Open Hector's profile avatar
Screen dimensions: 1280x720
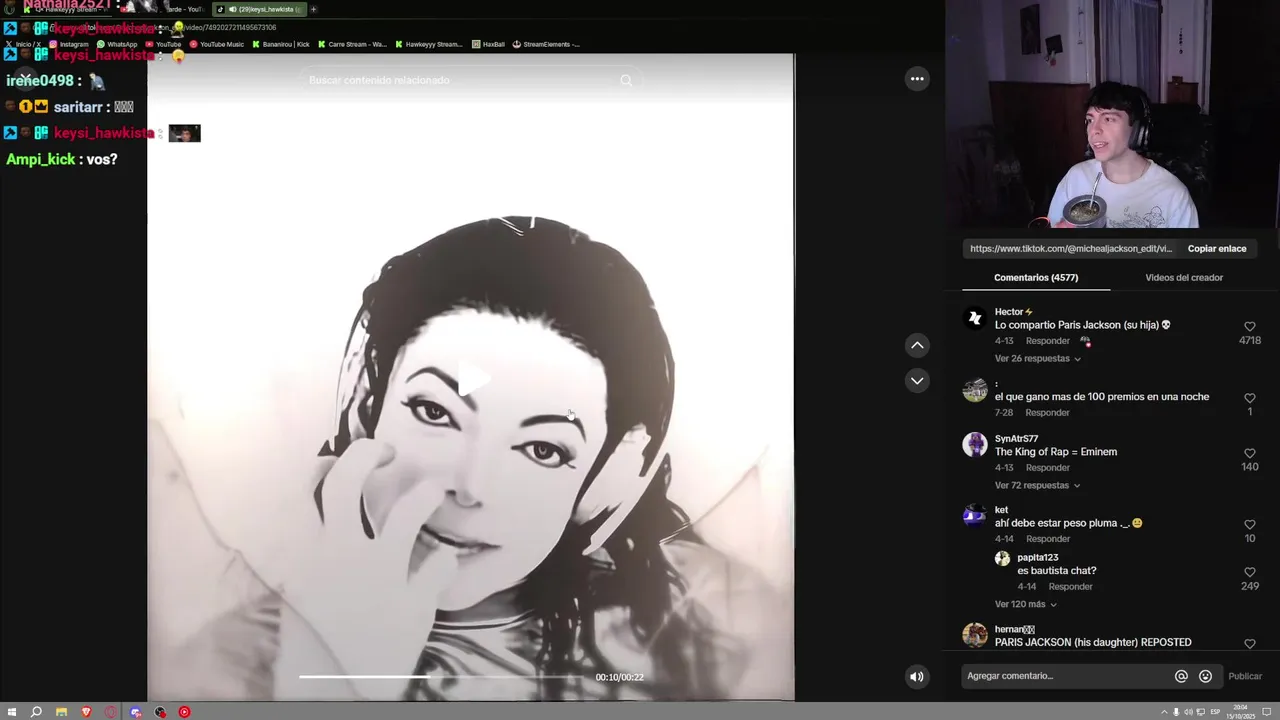975,318
